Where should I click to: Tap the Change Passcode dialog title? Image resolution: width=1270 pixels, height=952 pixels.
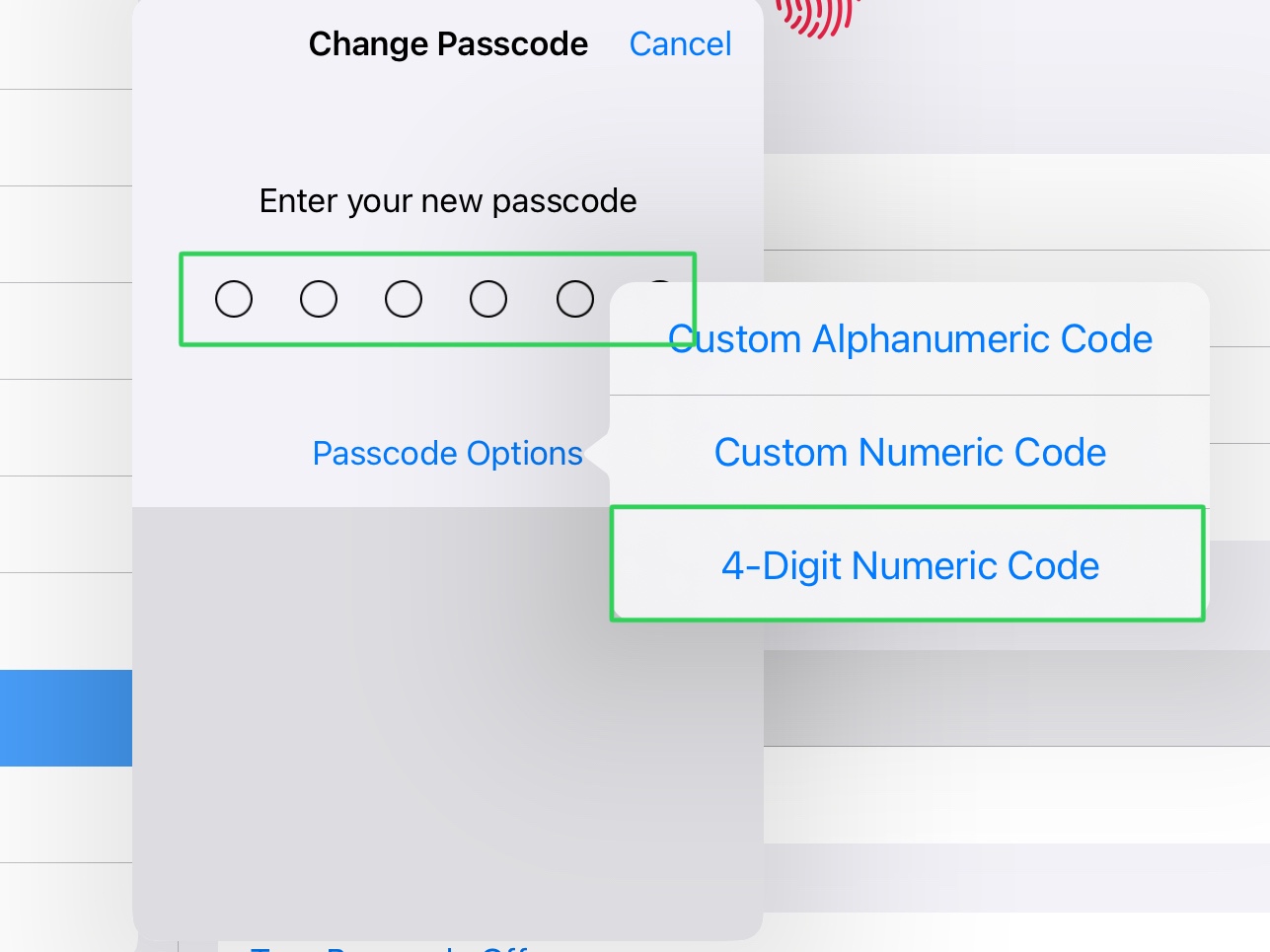pos(448,43)
